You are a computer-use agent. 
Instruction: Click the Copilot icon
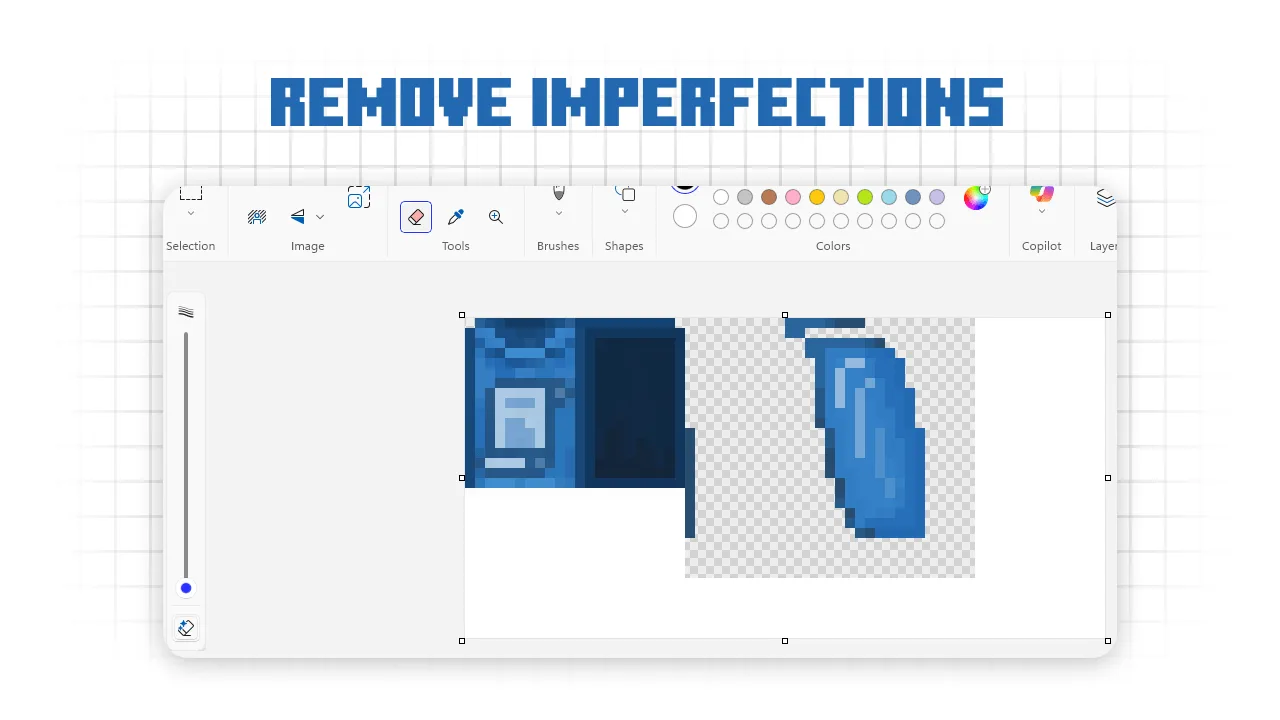click(x=1042, y=195)
